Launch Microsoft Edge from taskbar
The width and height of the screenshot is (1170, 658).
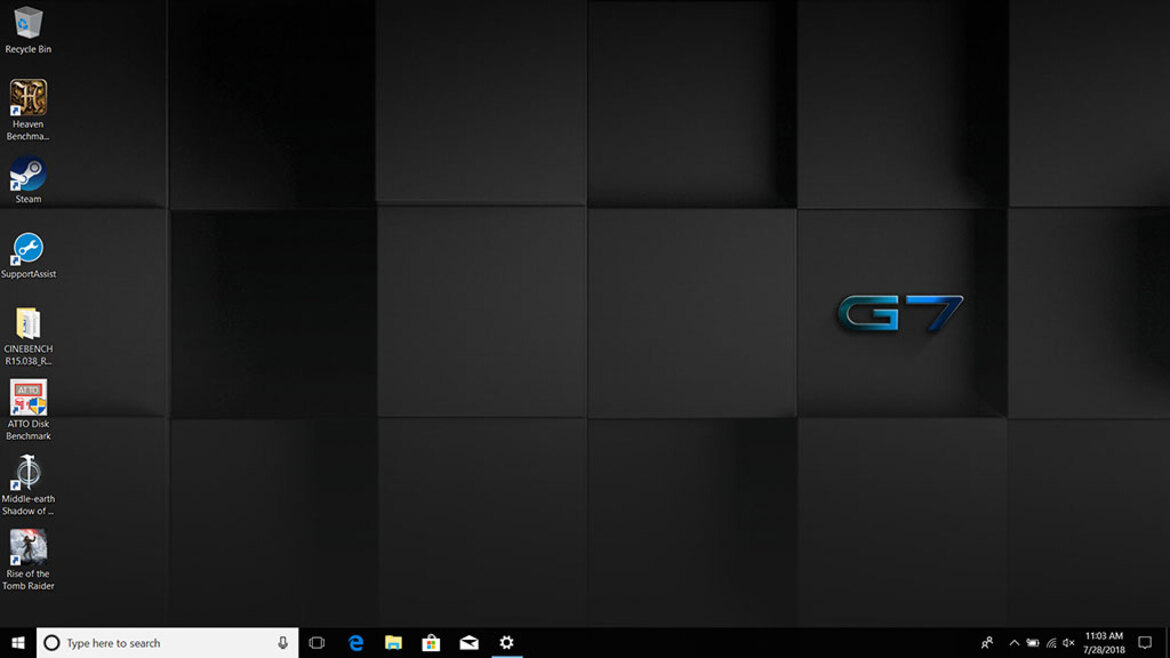[x=356, y=642]
